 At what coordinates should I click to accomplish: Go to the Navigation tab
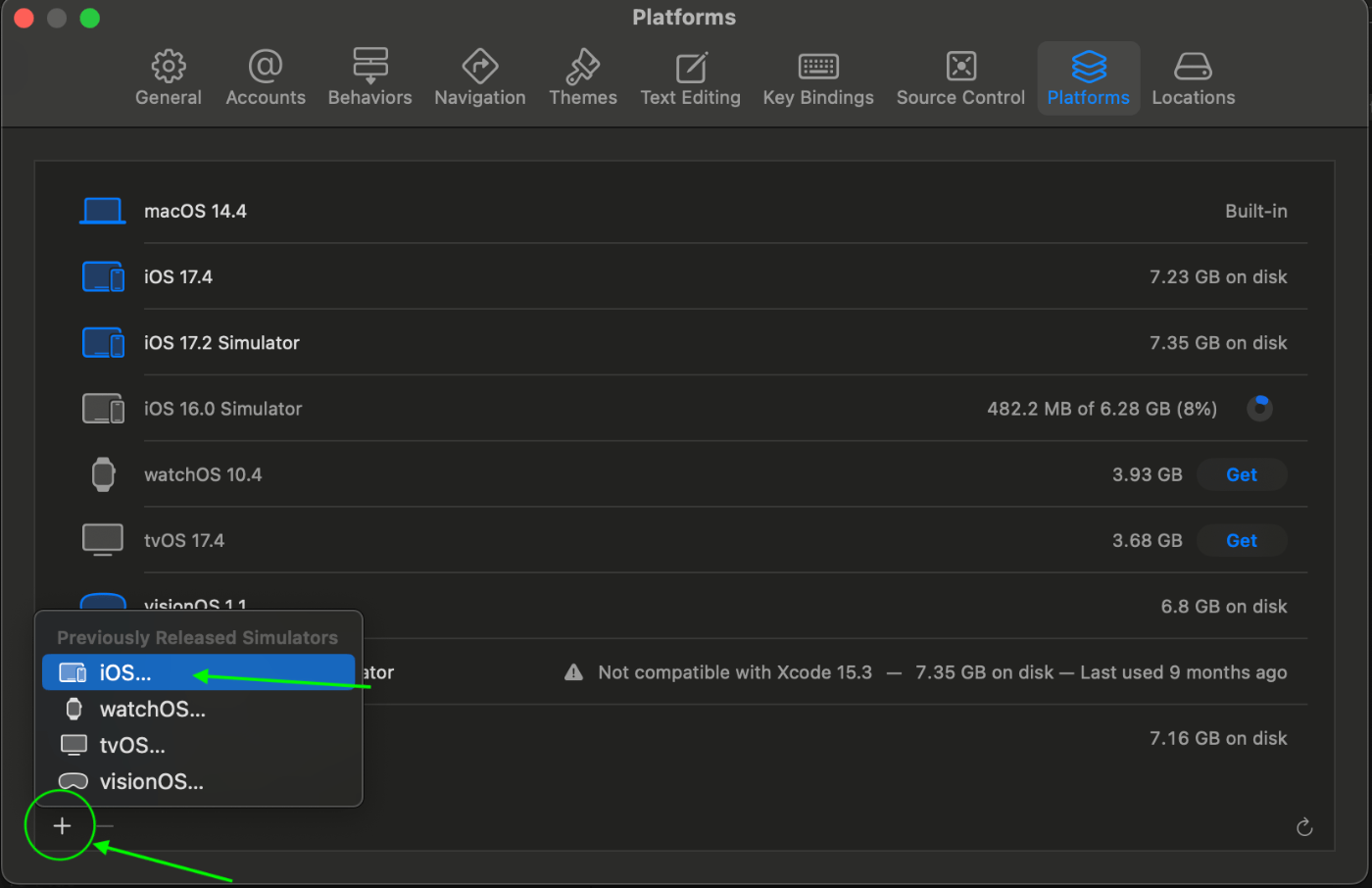pyautogui.click(x=480, y=78)
